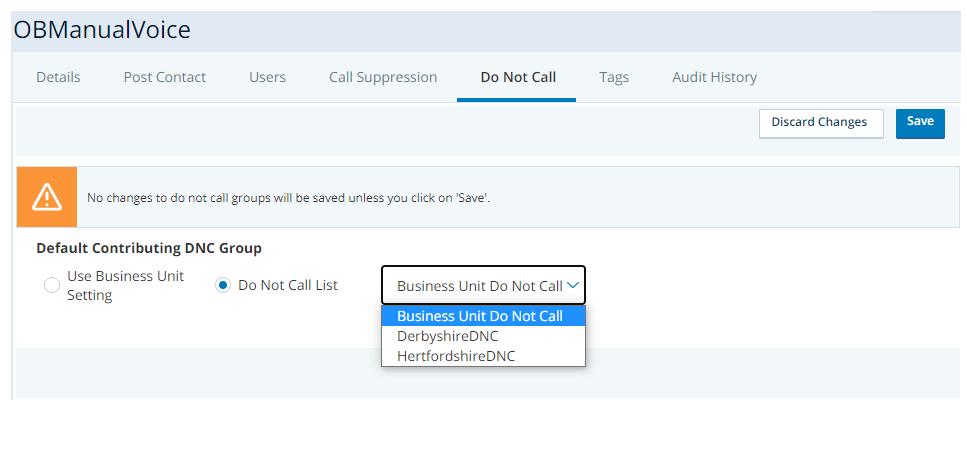The image size is (967, 473).
Task: Click the Default Contributing DNC Group heading
Action: click(x=149, y=248)
